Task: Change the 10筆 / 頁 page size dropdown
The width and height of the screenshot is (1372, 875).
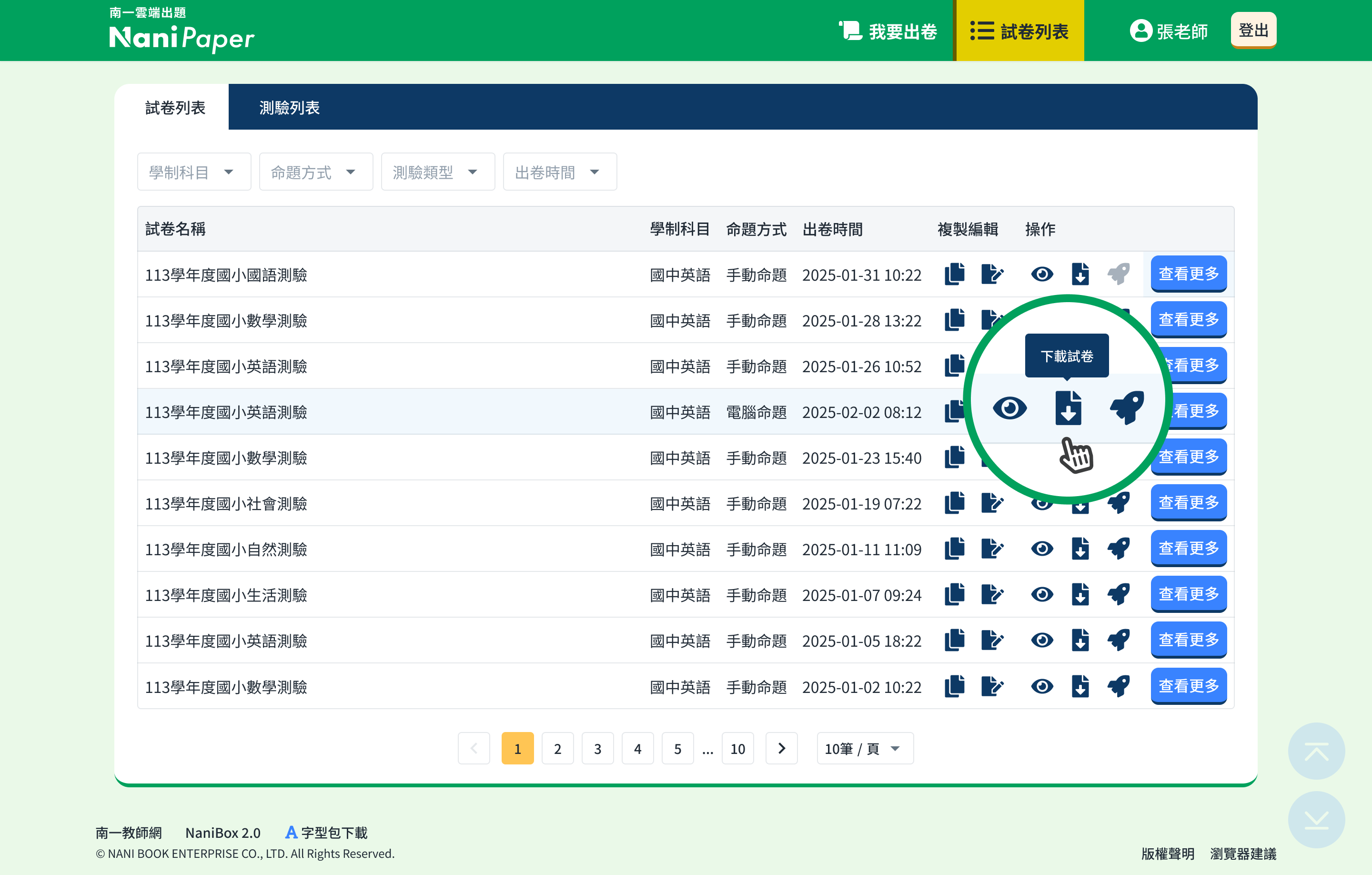Action: click(865, 748)
